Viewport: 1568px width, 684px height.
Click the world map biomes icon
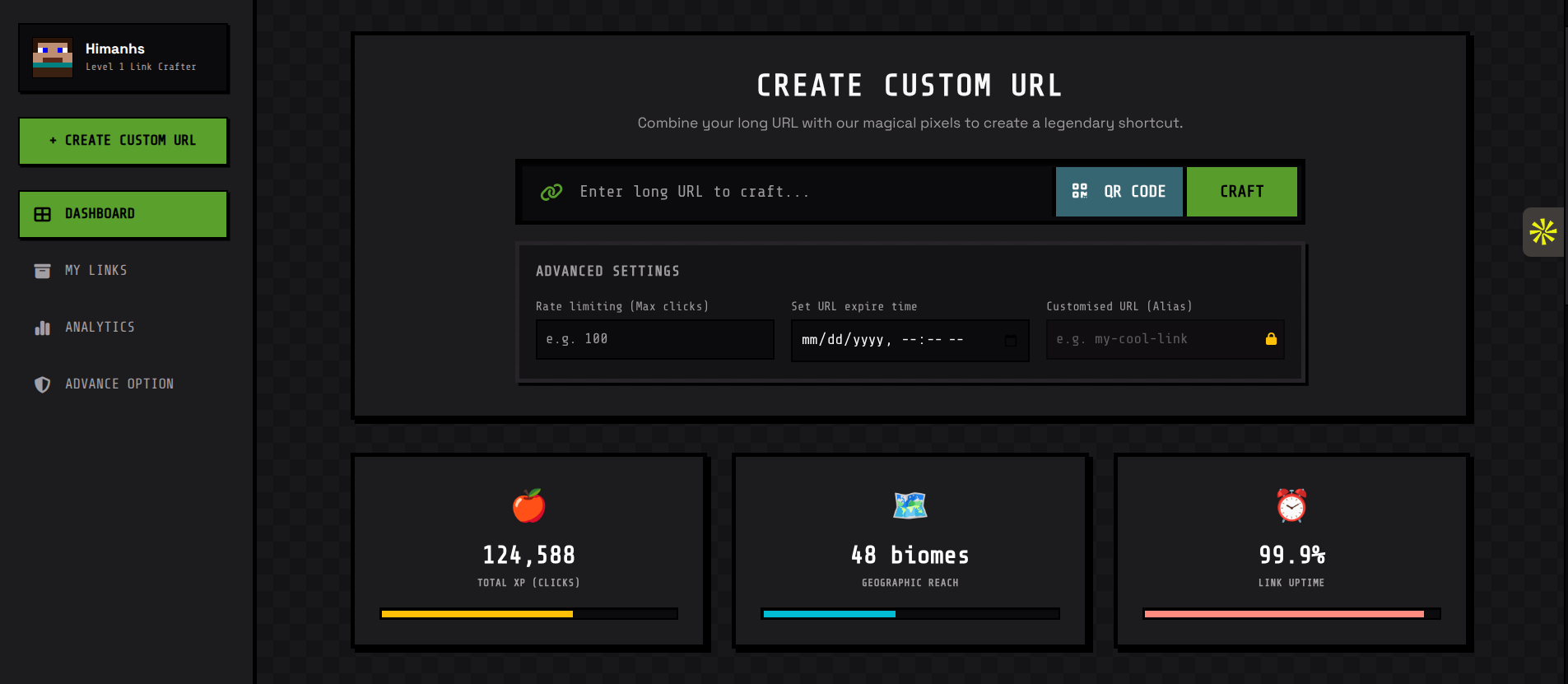910,505
